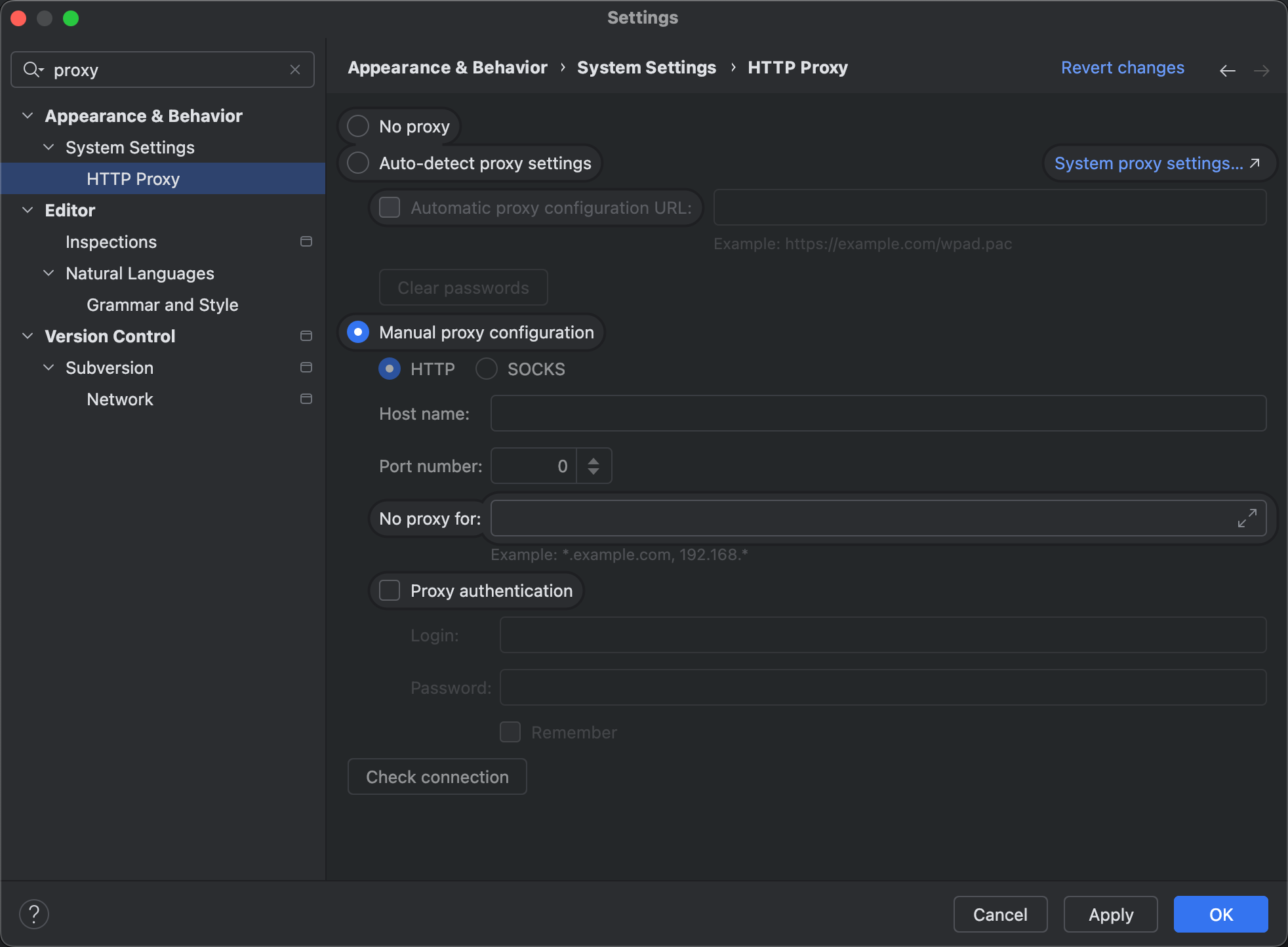
Task: Navigate back with the left arrow icon
Action: point(1227,70)
